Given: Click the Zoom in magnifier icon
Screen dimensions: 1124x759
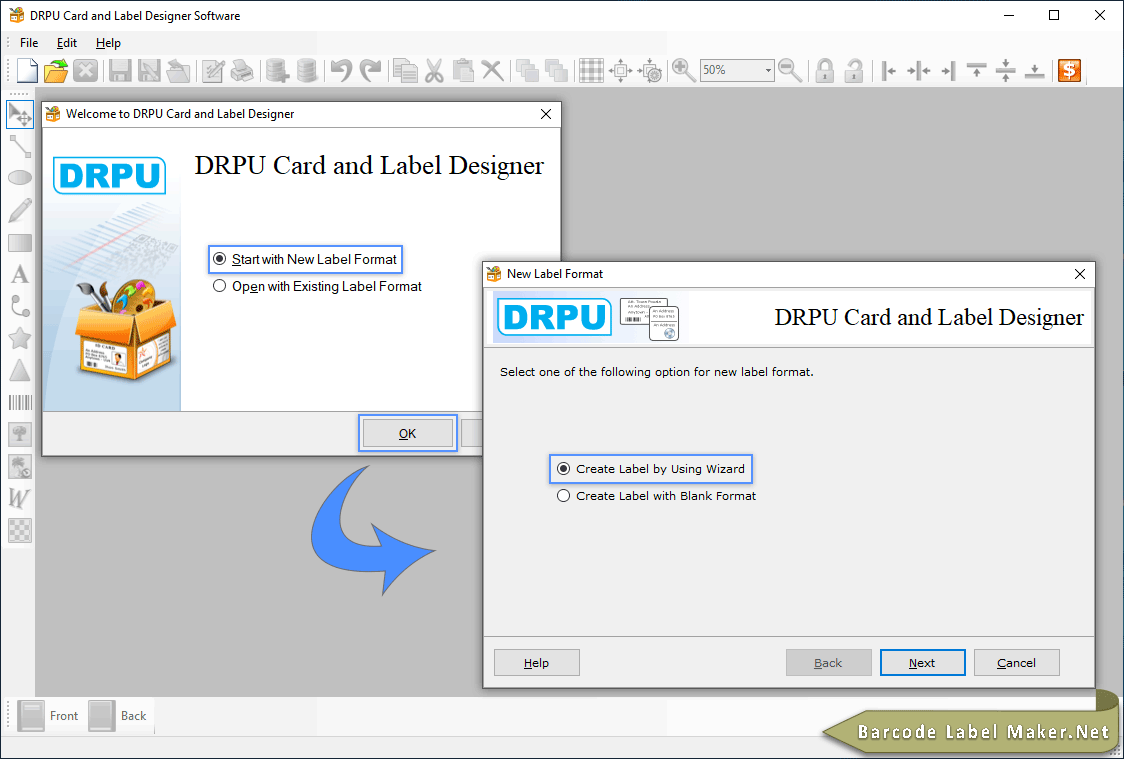Looking at the screenshot, I should [683, 70].
